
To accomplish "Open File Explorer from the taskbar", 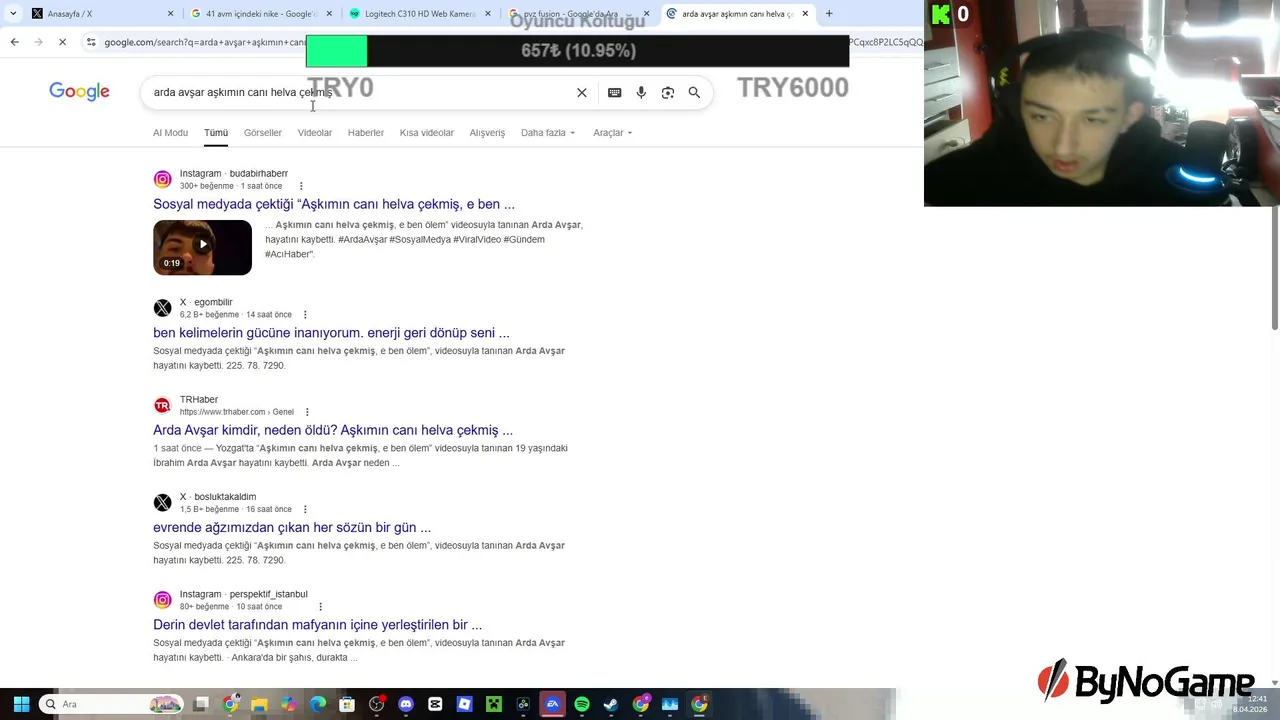I will click(x=259, y=704).
